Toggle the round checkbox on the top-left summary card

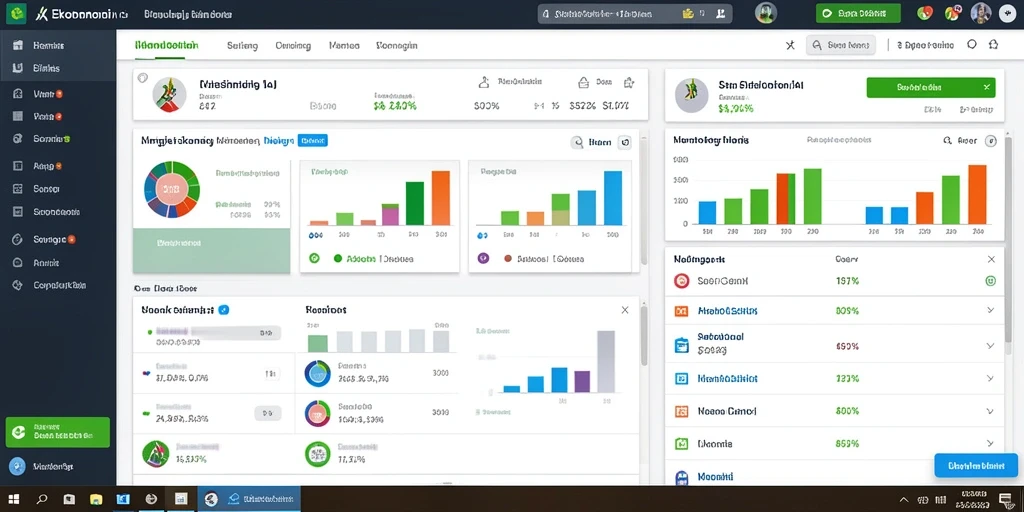(x=143, y=78)
